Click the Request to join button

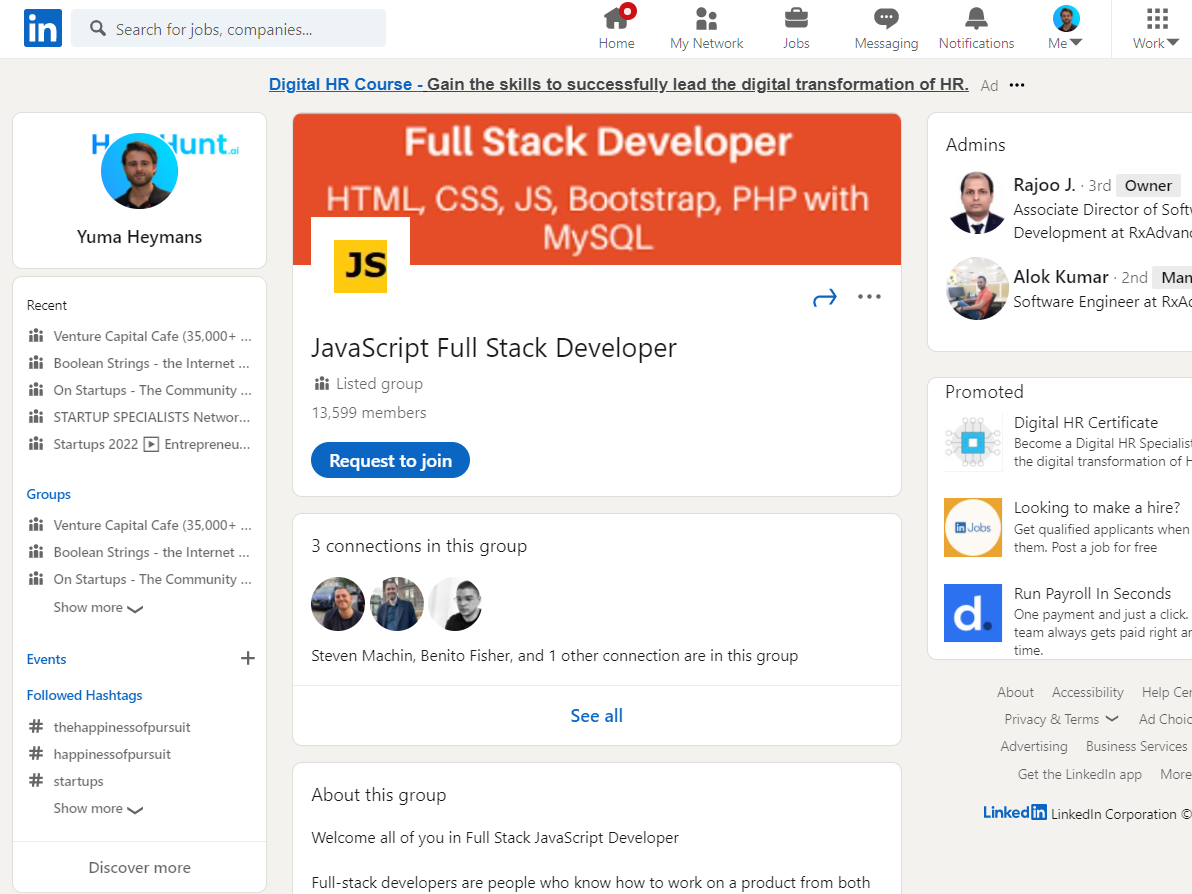click(390, 460)
